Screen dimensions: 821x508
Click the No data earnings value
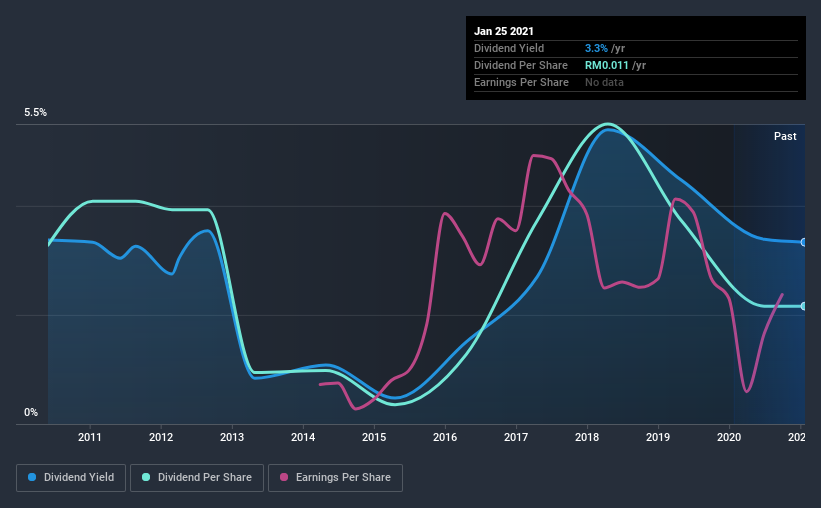(604, 82)
